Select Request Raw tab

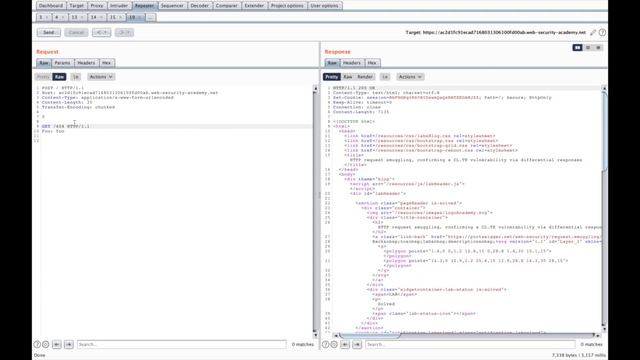pos(44,63)
